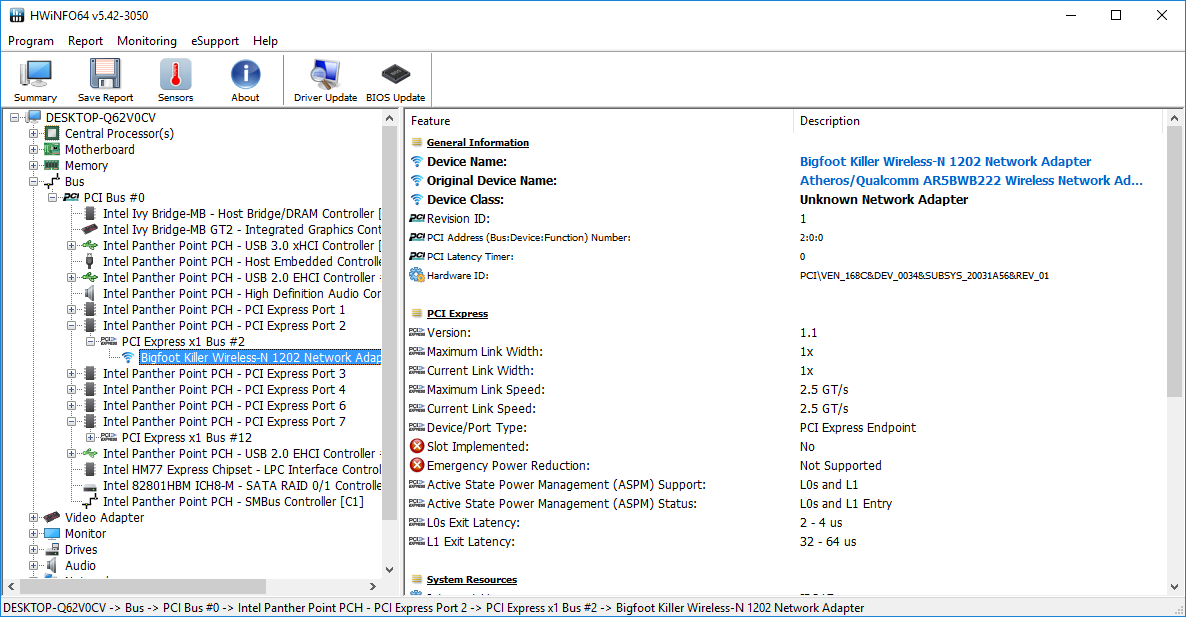This screenshot has width=1186, height=617.
Task: Click the details panel scroll down arrow
Action: 1174,587
